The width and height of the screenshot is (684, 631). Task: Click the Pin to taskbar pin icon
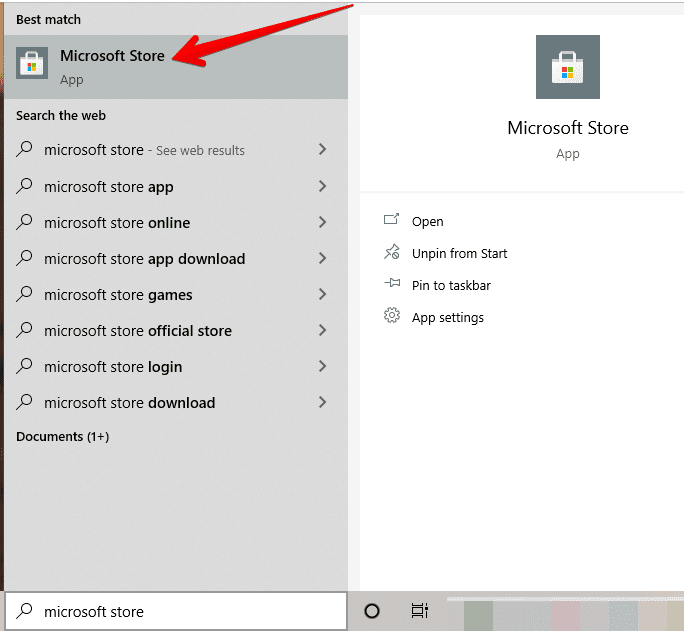tap(392, 283)
